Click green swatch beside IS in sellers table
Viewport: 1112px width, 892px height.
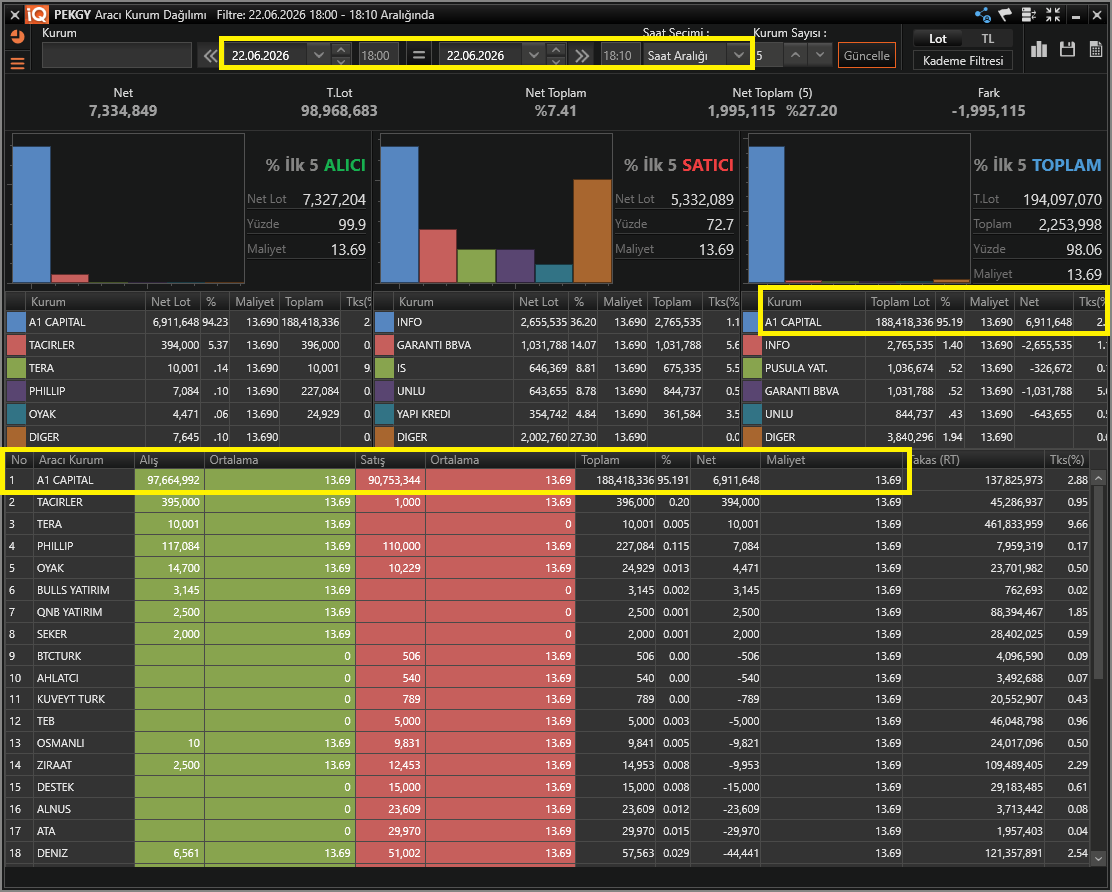coord(384,368)
